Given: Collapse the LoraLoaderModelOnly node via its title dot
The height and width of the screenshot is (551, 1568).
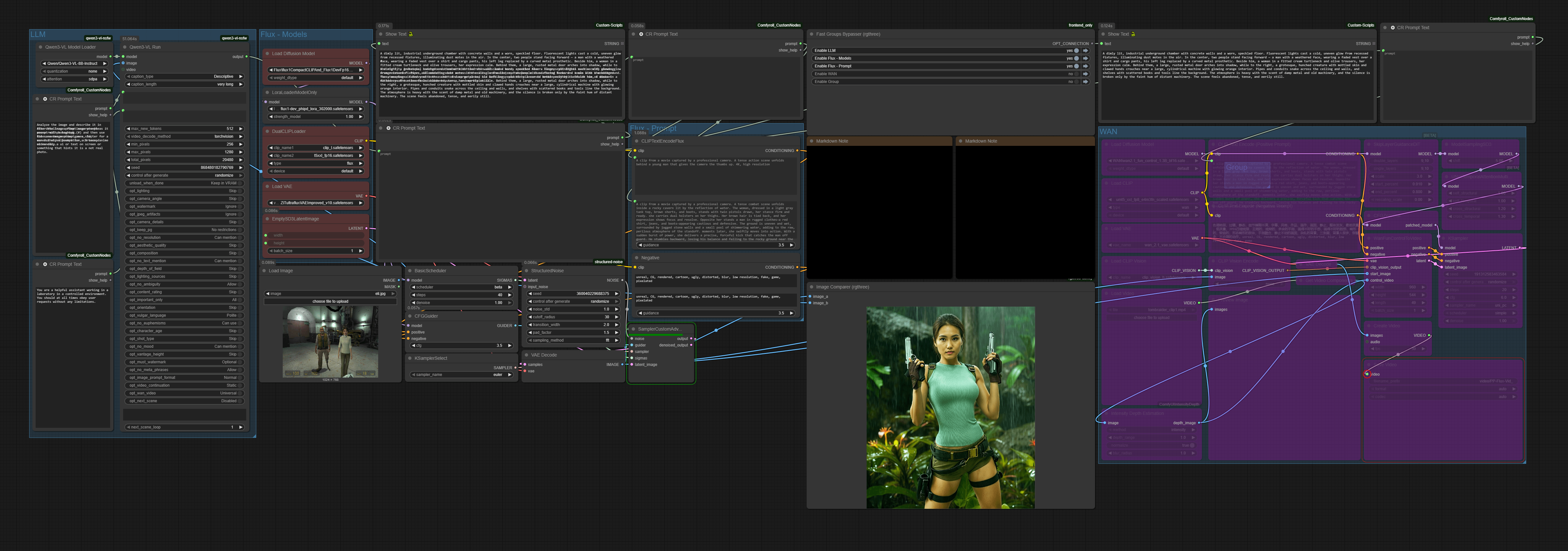Looking at the screenshot, I should point(267,93).
